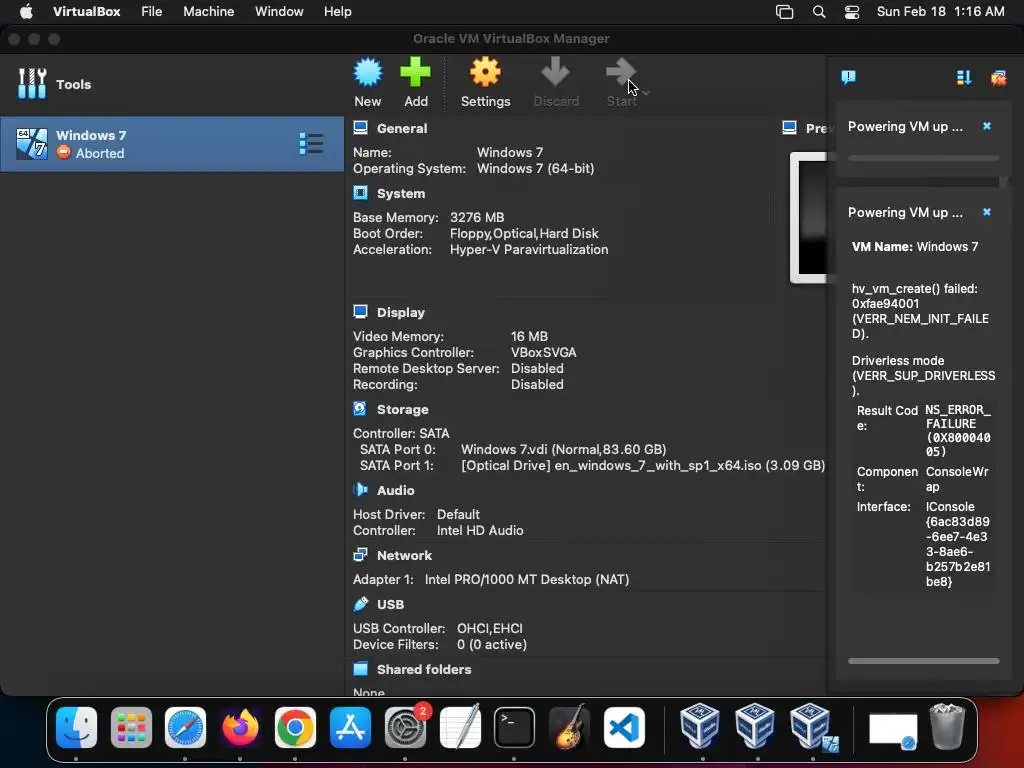Open TextEdit from the dock
The width and height of the screenshot is (1024, 768).
460,727
